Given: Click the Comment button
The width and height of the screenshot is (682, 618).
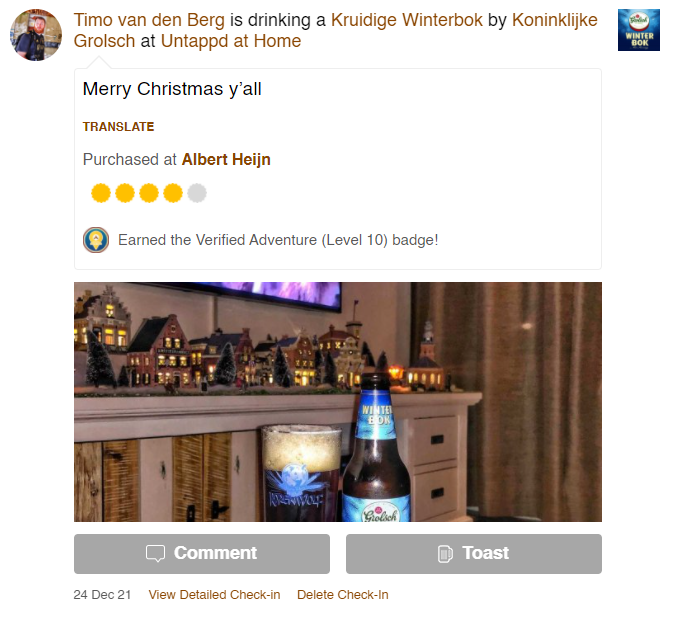Looking at the screenshot, I should (x=202, y=554).
